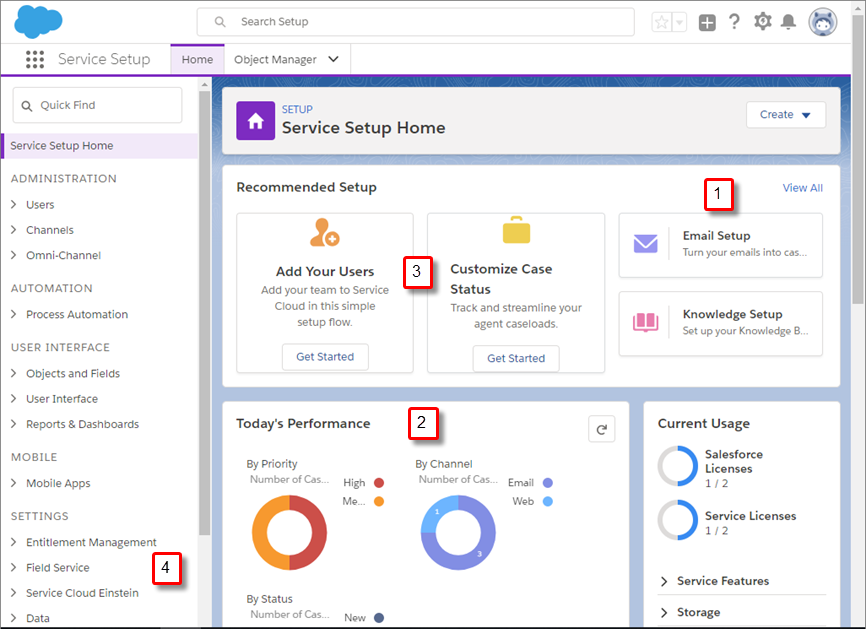The image size is (866, 629).
Task: Click the Search Setup magnifier icon
Action: (220, 22)
